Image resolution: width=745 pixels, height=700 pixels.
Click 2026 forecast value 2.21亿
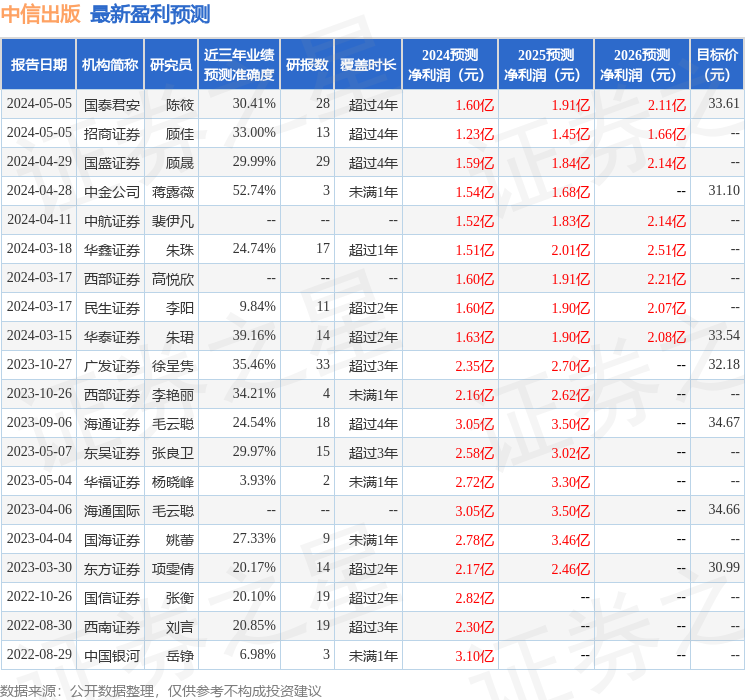pos(667,278)
